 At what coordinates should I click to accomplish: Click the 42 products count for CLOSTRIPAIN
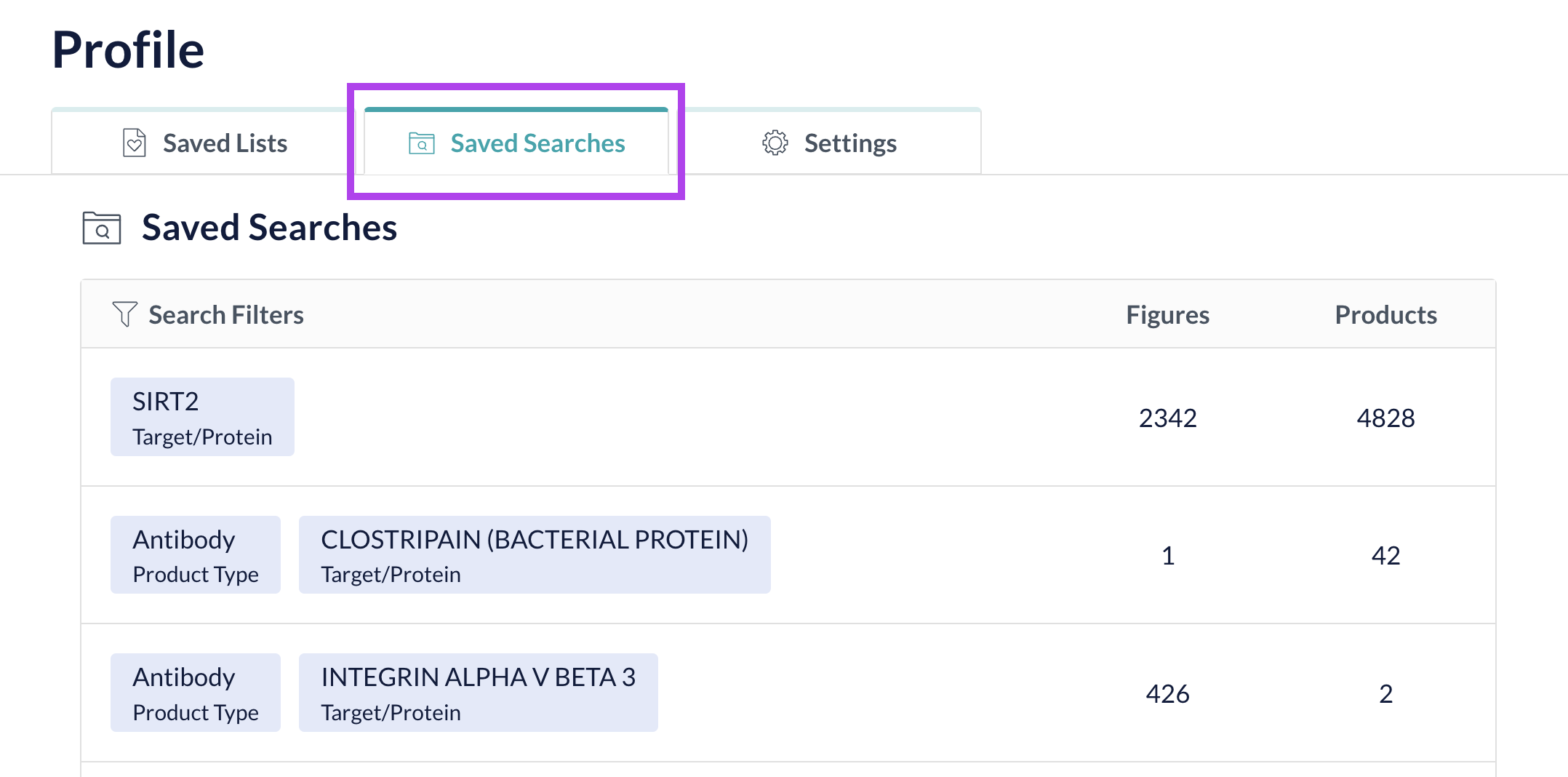pyautogui.click(x=1385, y=556)
